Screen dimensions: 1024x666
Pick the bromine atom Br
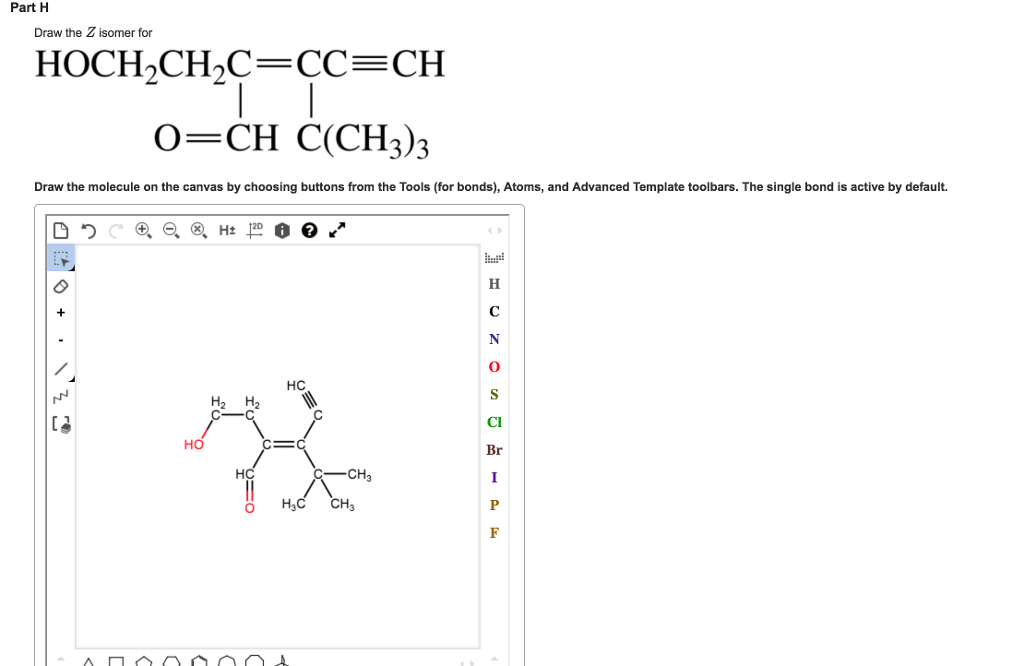tap(494, 450)
